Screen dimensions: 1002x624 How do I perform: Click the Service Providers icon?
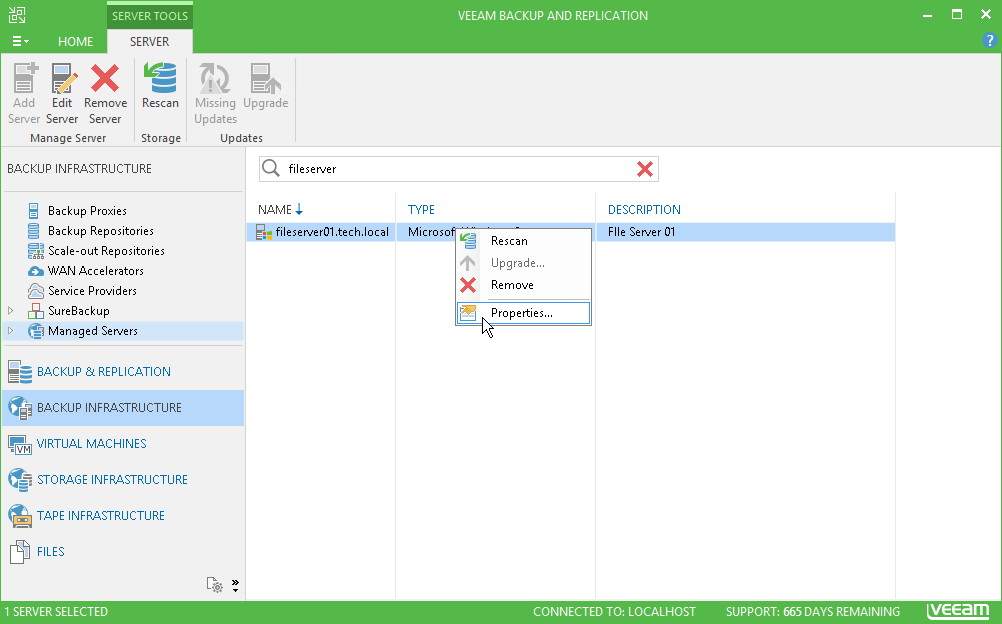click(x=36, y=291)
